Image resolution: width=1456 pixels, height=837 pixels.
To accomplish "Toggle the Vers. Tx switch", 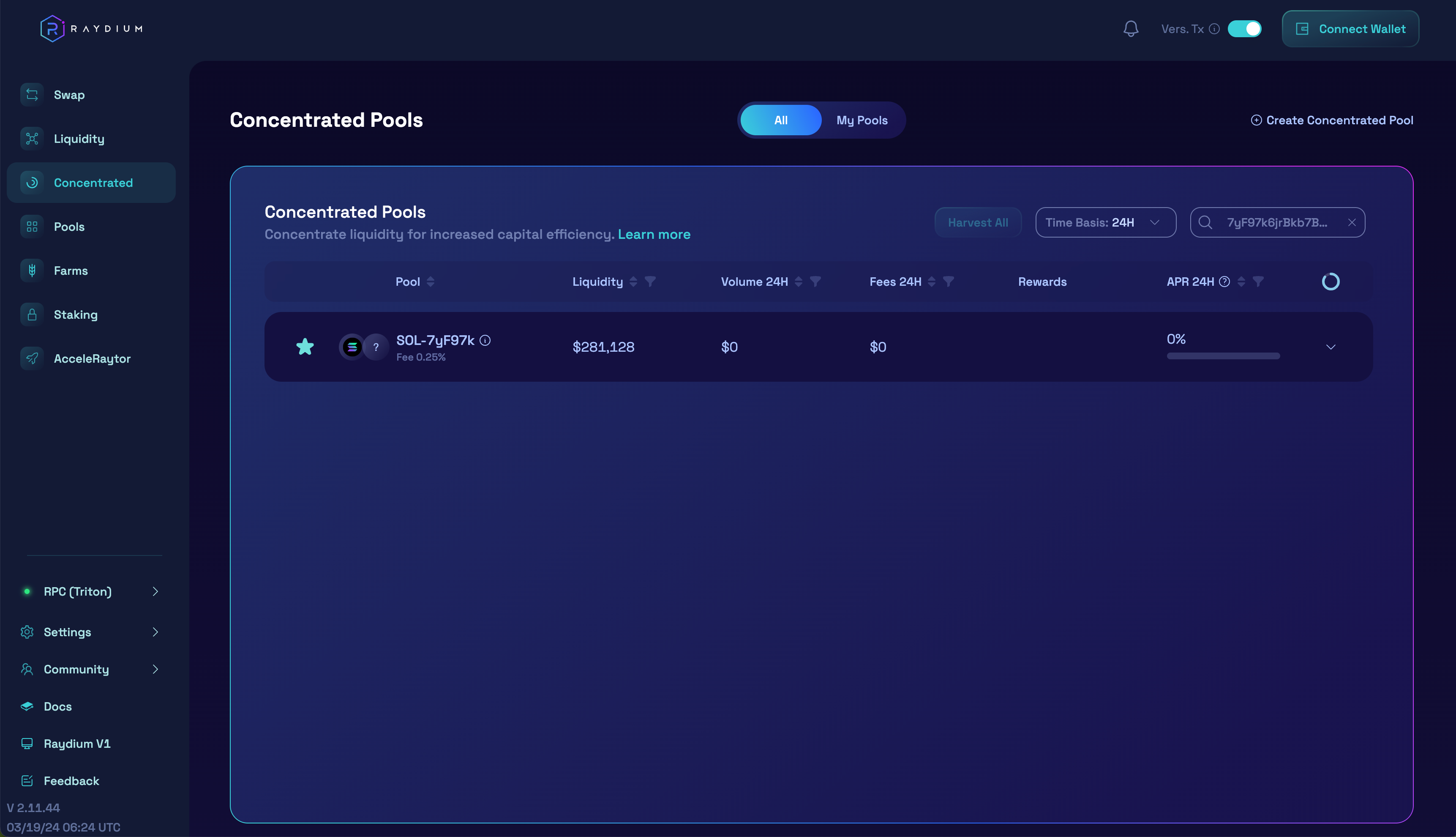I will [1244, 29].
